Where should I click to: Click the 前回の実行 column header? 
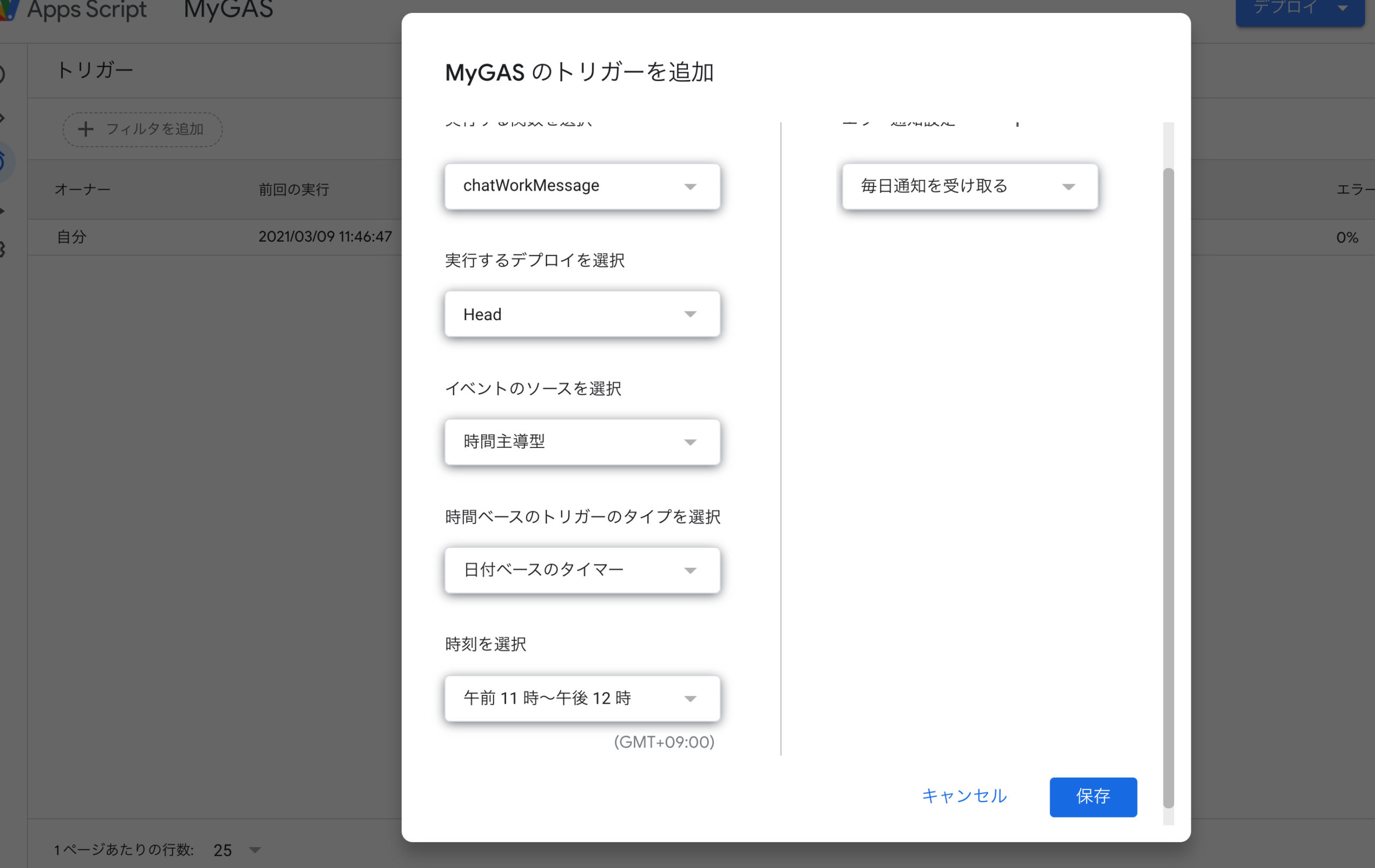(x=293, y=190)
